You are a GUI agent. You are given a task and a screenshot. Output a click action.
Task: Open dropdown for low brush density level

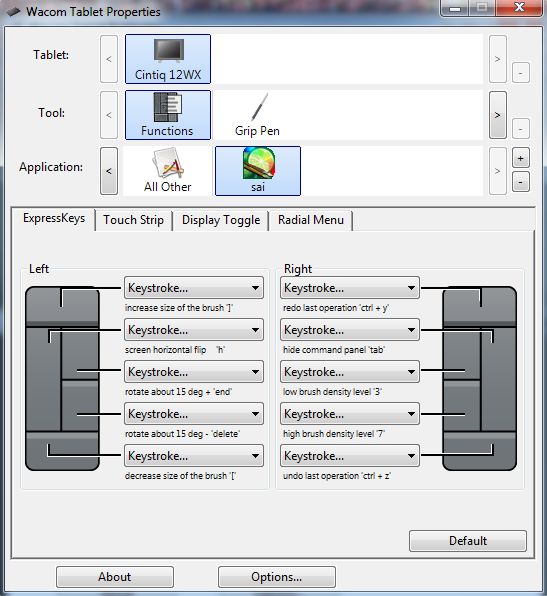(x=350, y=371)
